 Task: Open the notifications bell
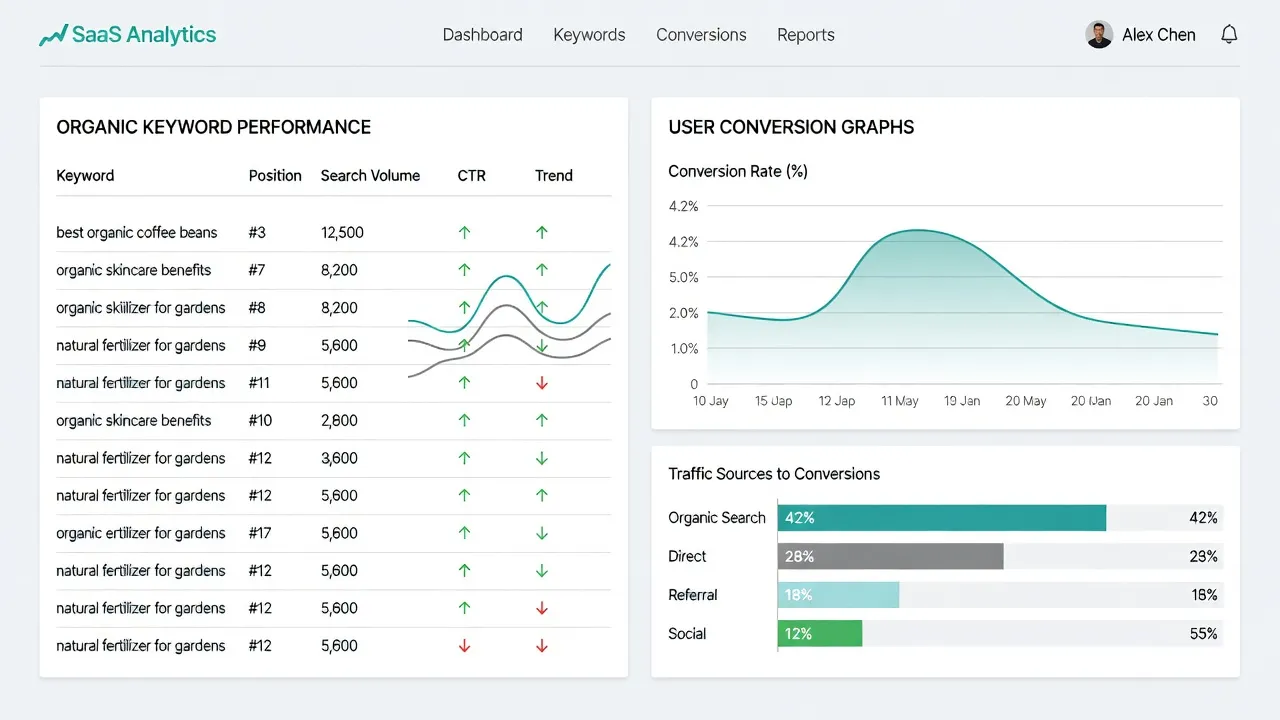coord(1229,34)
